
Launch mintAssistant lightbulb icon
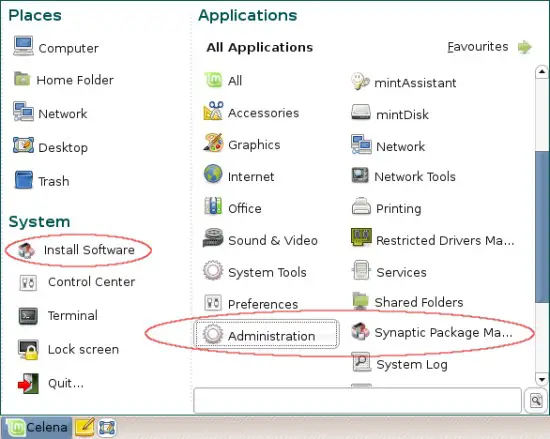point(360,81)
